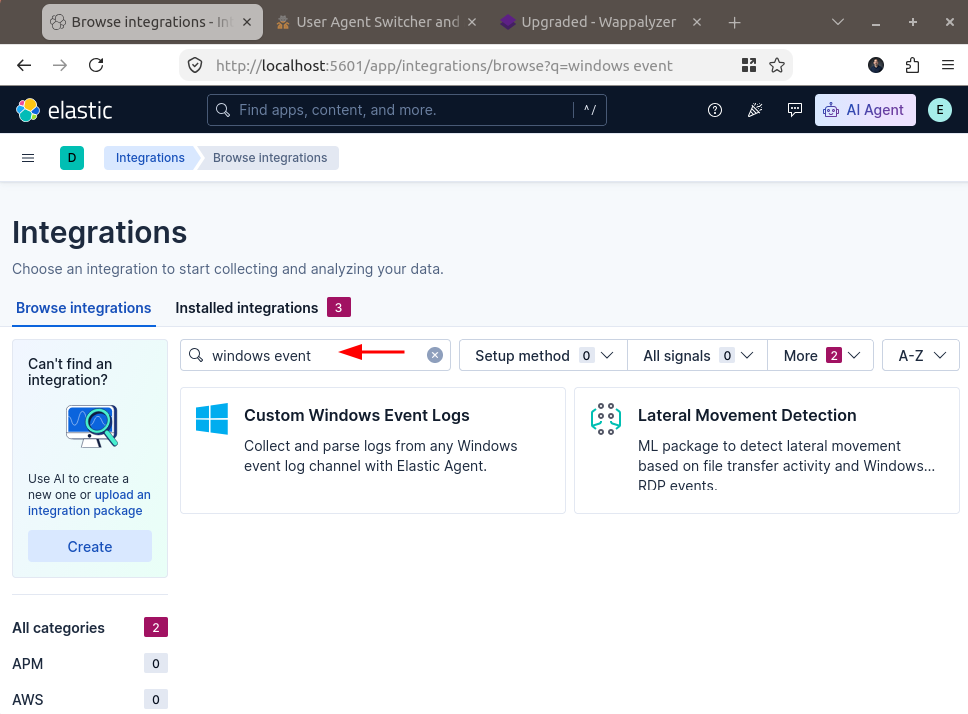Bookmark this page with the star

(777, 65)
